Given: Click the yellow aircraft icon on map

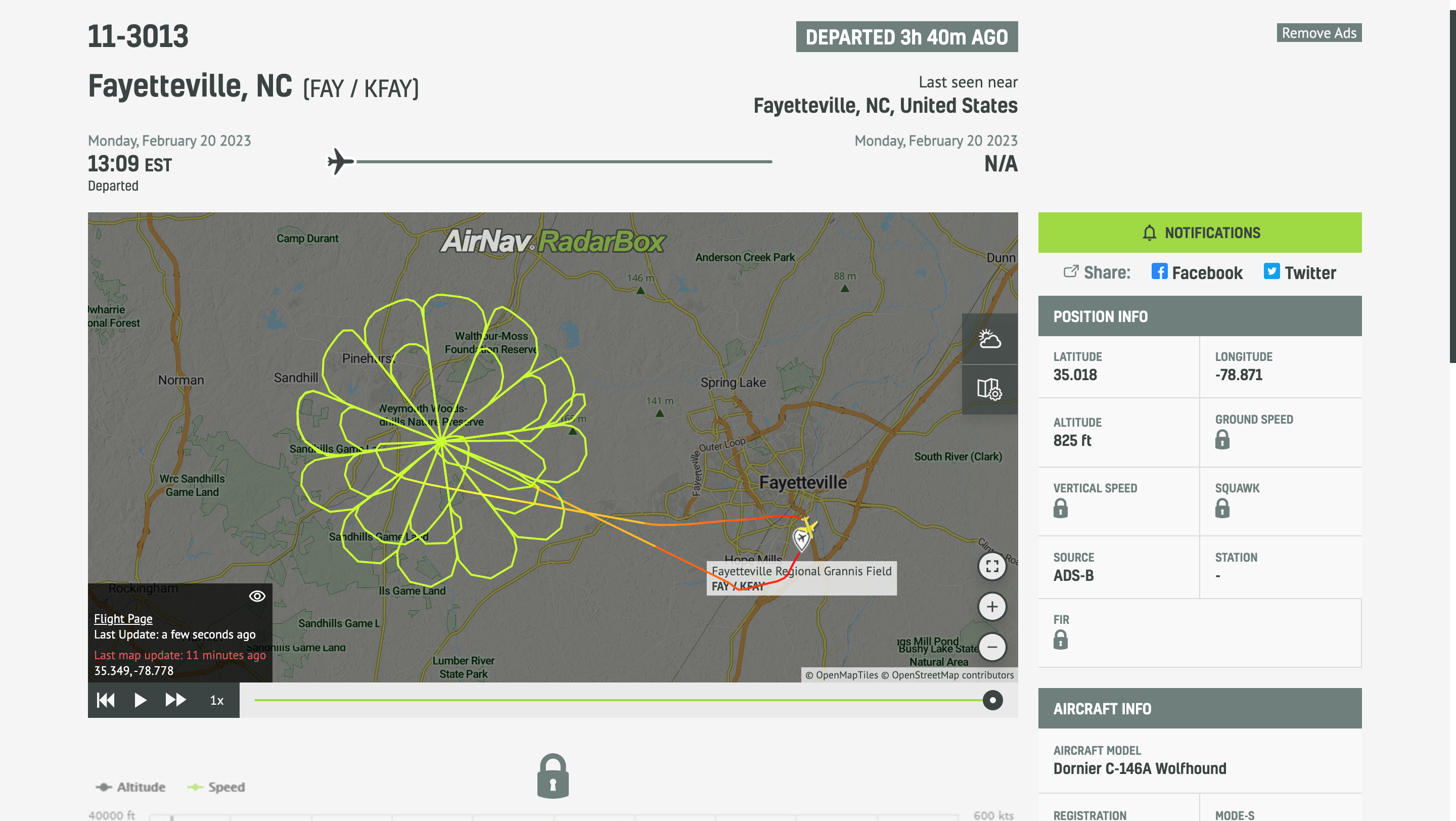Looking at the screenshot, I should pyautogui.click(x=808, y=528).
